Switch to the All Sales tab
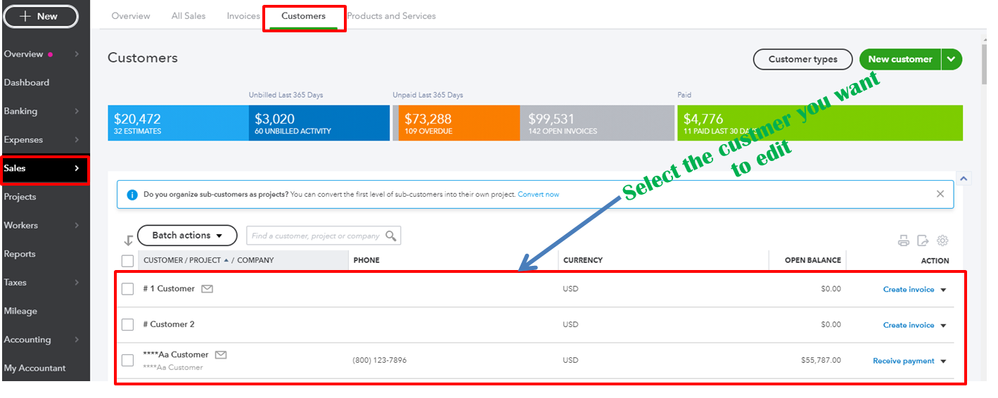The width and height of the screenshot is (998, 398). [x=188, y=16]
